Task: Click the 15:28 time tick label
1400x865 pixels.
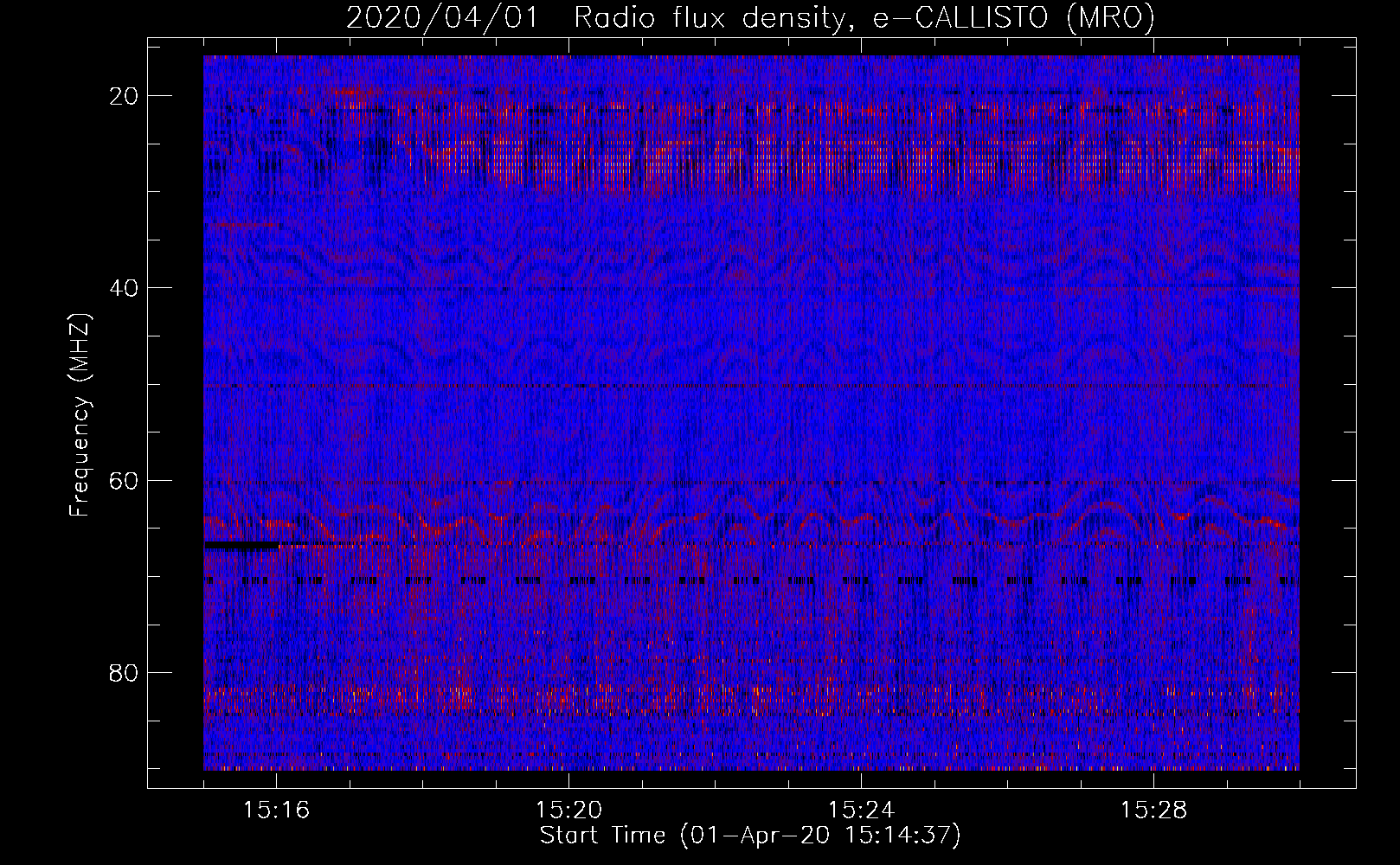Action: (1153, 811)
